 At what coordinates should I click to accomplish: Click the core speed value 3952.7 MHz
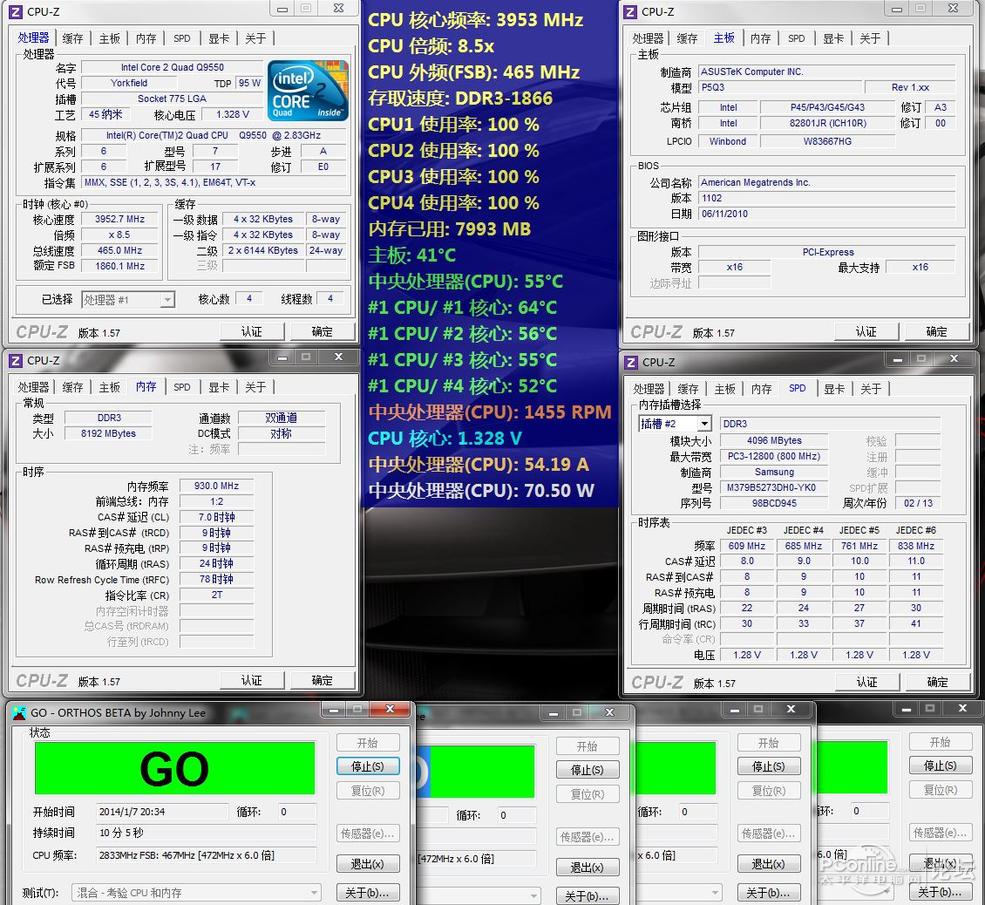(120, 219)
